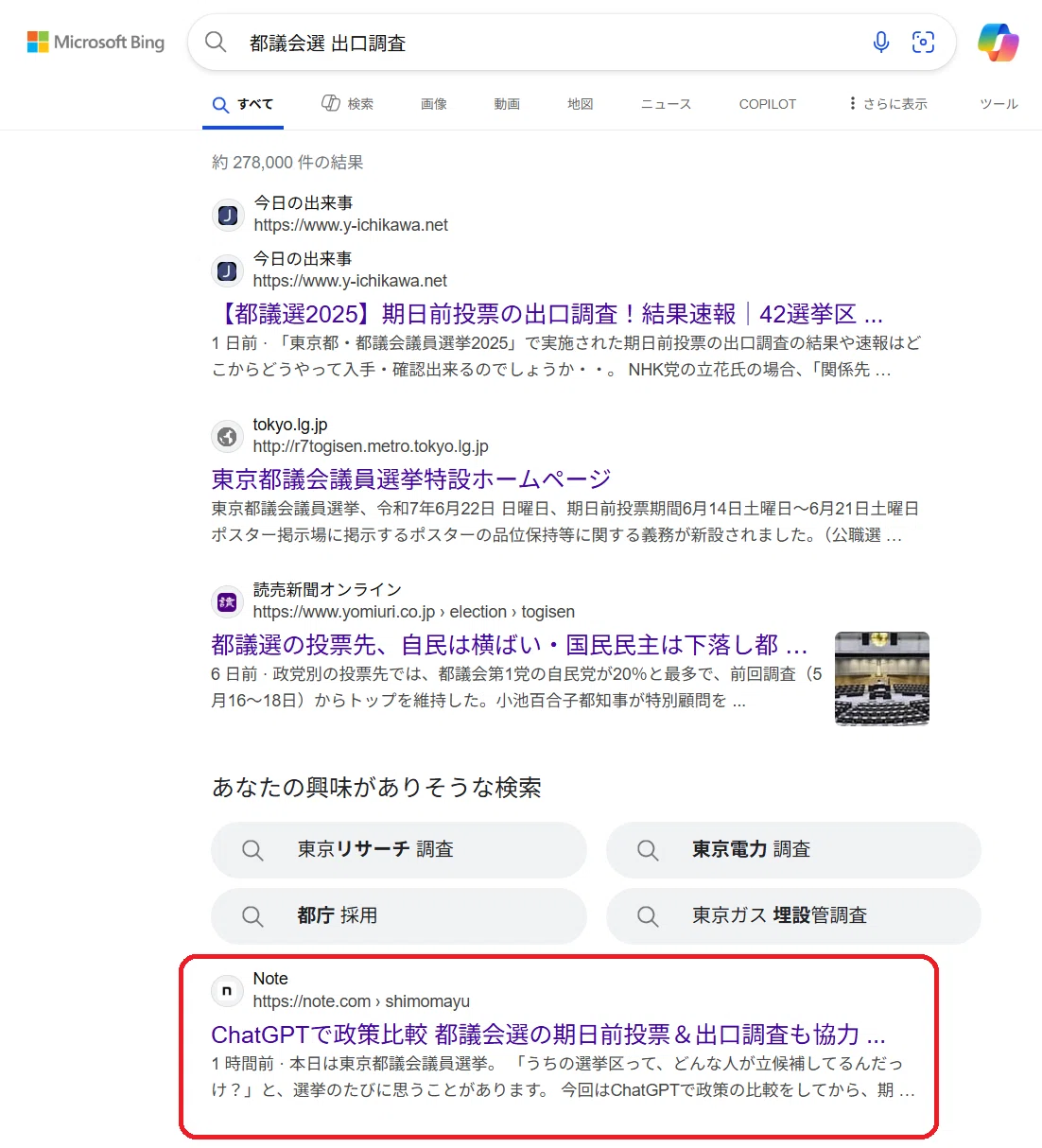Viewport: 1042px width, 1148px height.
Task: Click the magnifier icon in search box
Action: click(216, 43)
